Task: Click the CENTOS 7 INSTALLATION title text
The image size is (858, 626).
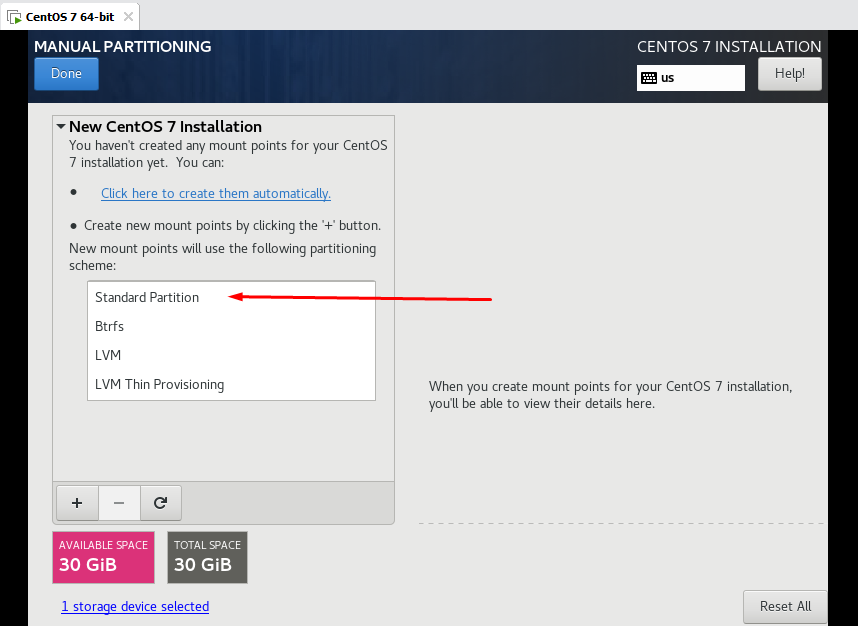Action: click(729, 47)
